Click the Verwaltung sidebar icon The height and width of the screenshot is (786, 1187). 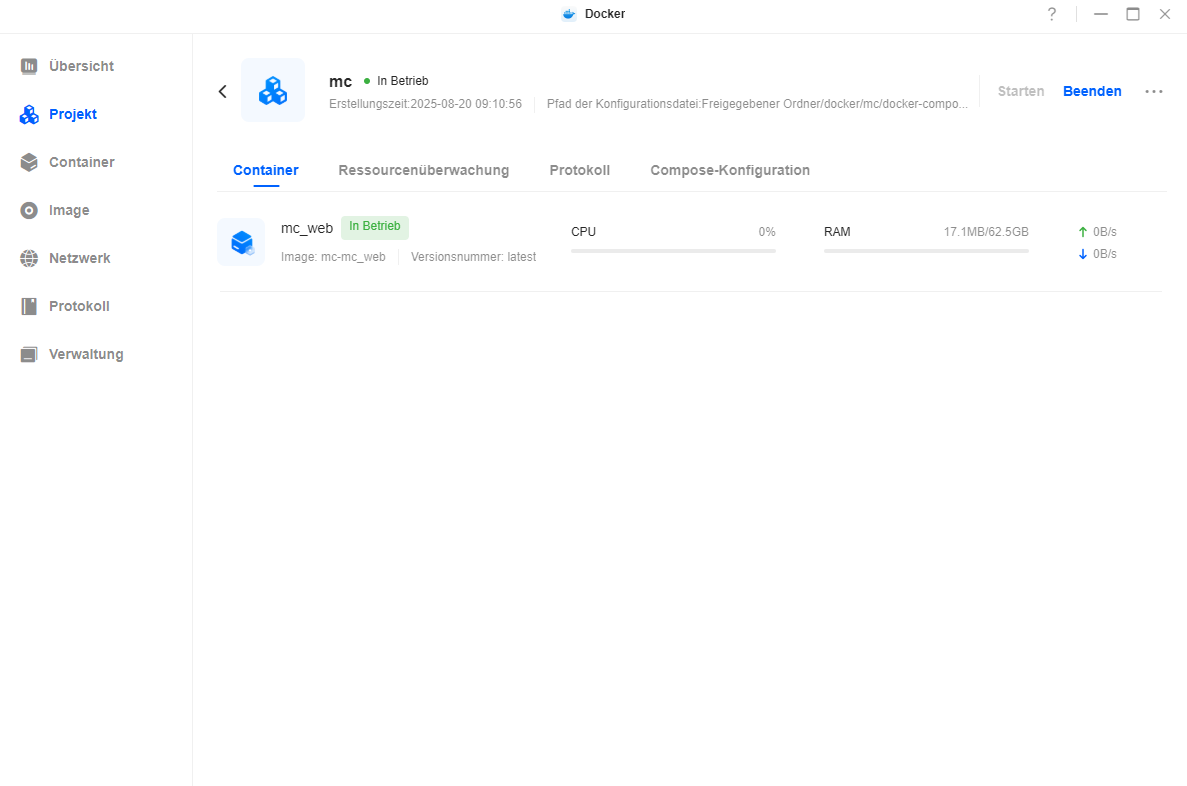coord(29,354)
